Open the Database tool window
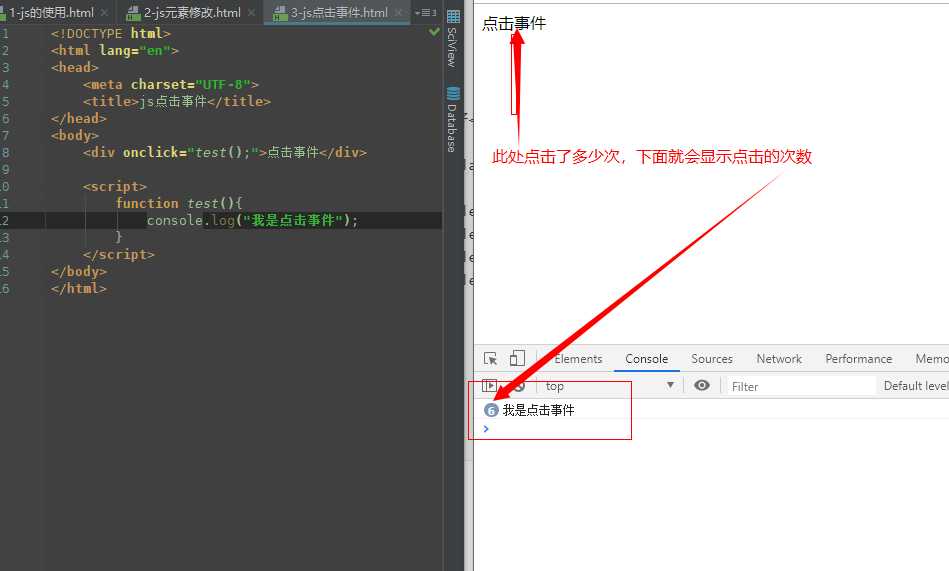This screenshot has height=571, width=949. [452, 119]
